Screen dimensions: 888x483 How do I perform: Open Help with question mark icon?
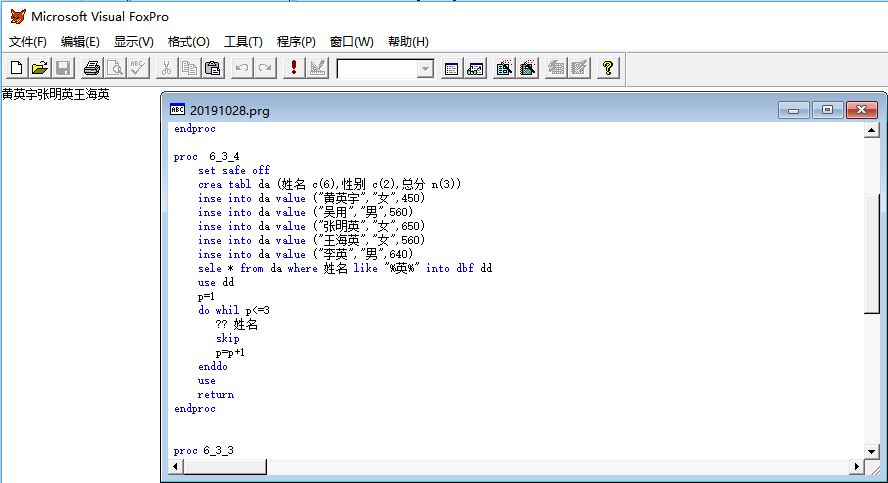[608, 68]
